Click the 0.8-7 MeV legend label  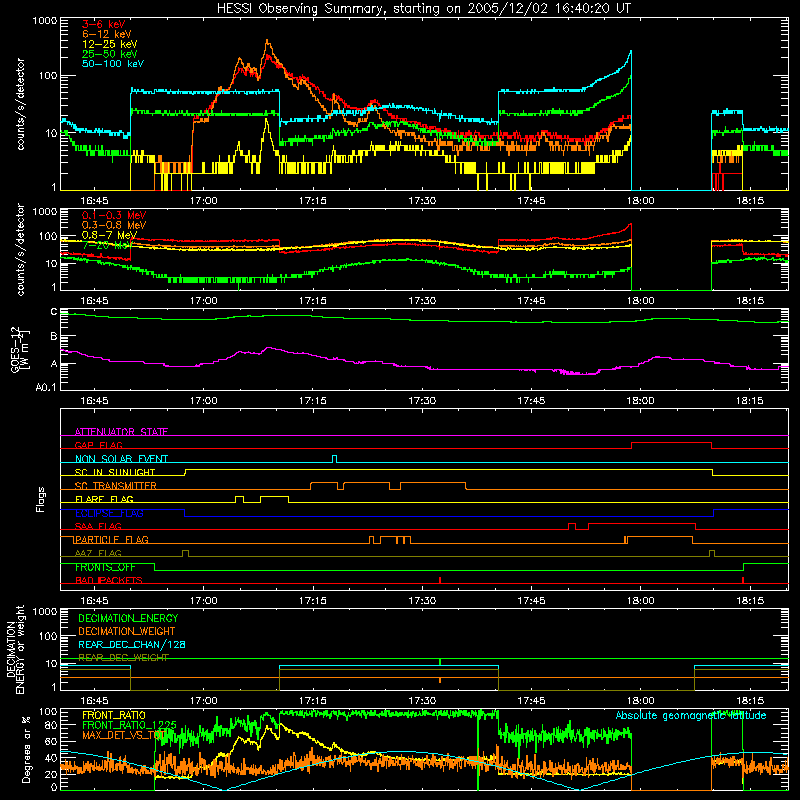109,235
